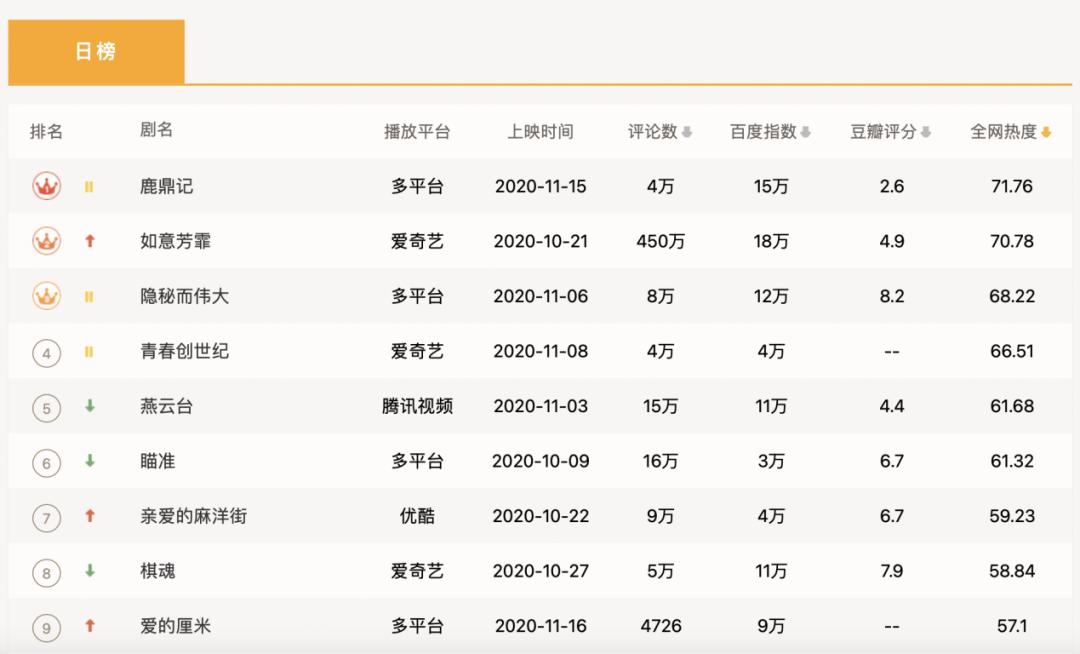Click the 上映时间 column header
Viewport: 1080px width, 654px height.
(x=540, y=132)
